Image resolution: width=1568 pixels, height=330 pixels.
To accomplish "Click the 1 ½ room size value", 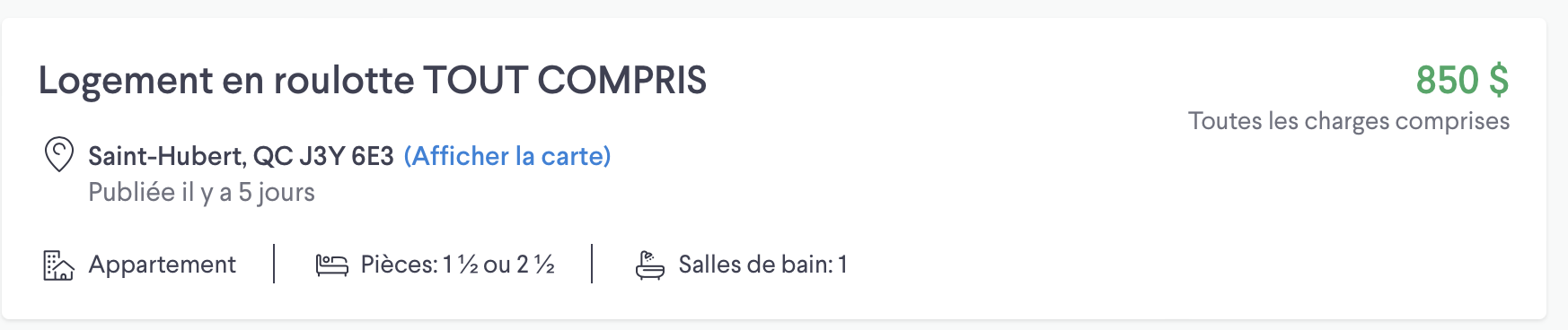I will 461,265.
